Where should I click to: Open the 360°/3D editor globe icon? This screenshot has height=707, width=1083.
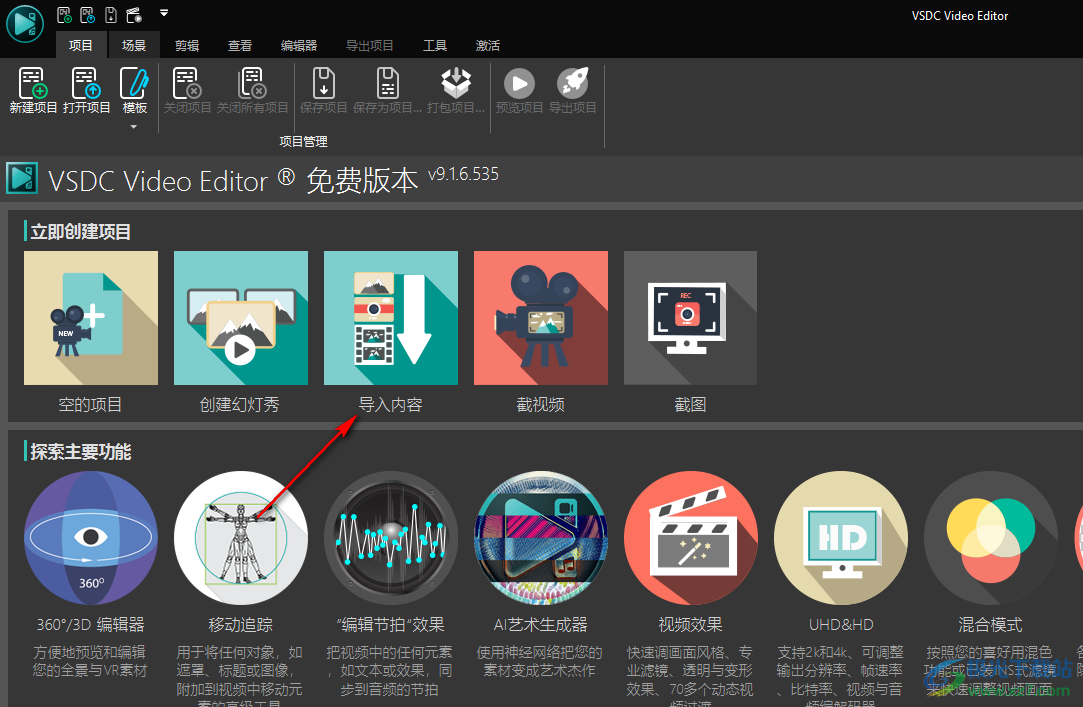click(90, 538)
